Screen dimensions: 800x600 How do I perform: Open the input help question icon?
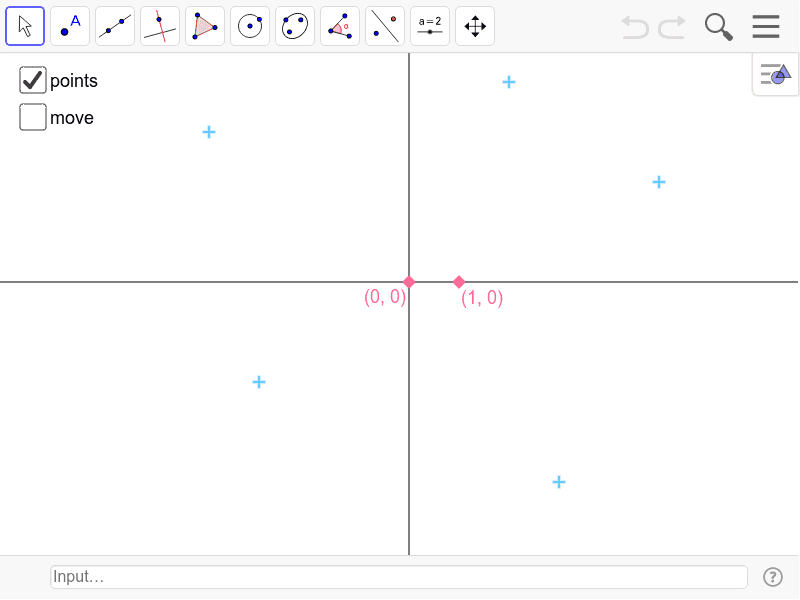pos(772,577)
